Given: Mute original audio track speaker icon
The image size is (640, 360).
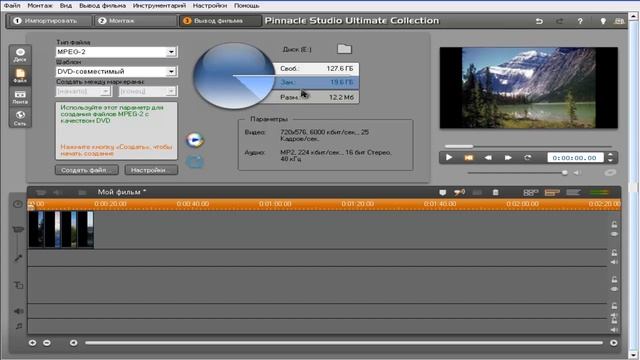Looking at the screenshot, I should click(614, 262).
